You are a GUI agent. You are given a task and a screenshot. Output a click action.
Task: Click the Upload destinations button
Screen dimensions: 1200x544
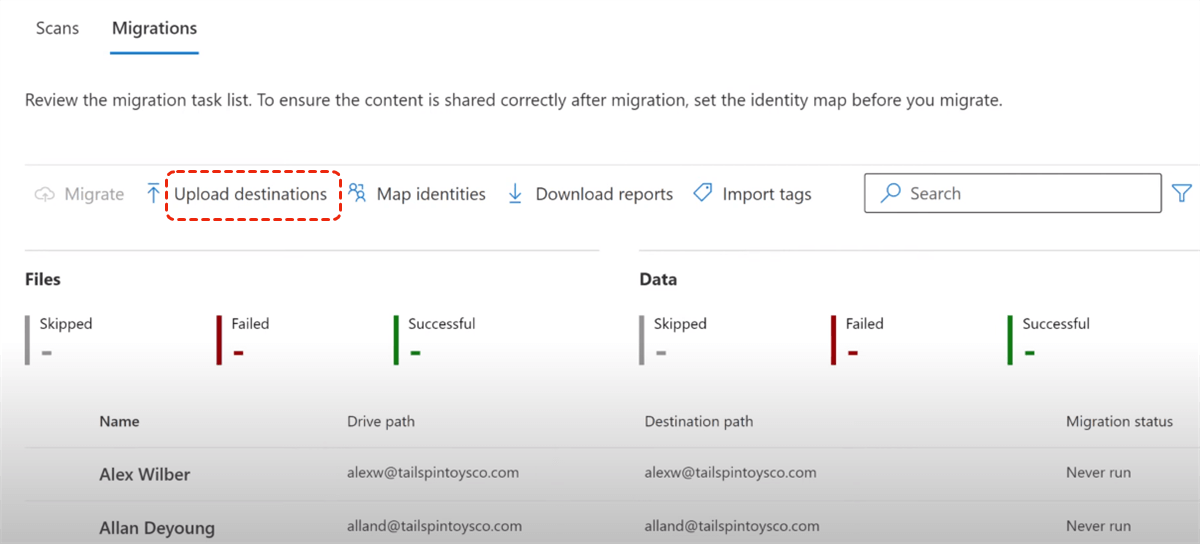click(251, 194)
